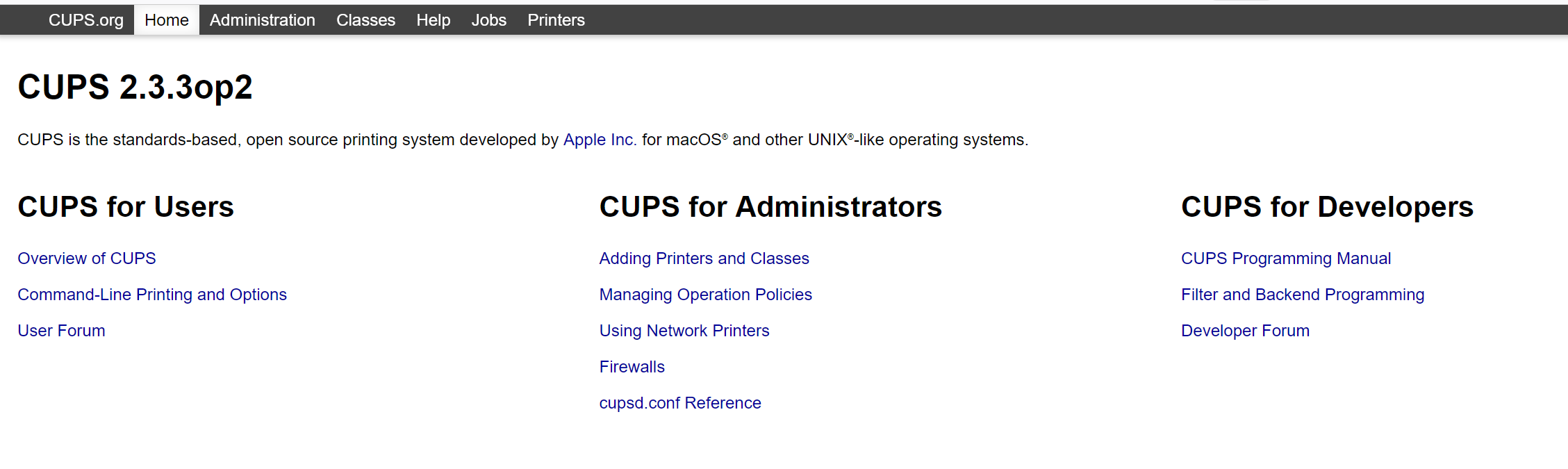Open the Printers tab
Screen dimensions: 1568x469
click(x=556, y=20)
